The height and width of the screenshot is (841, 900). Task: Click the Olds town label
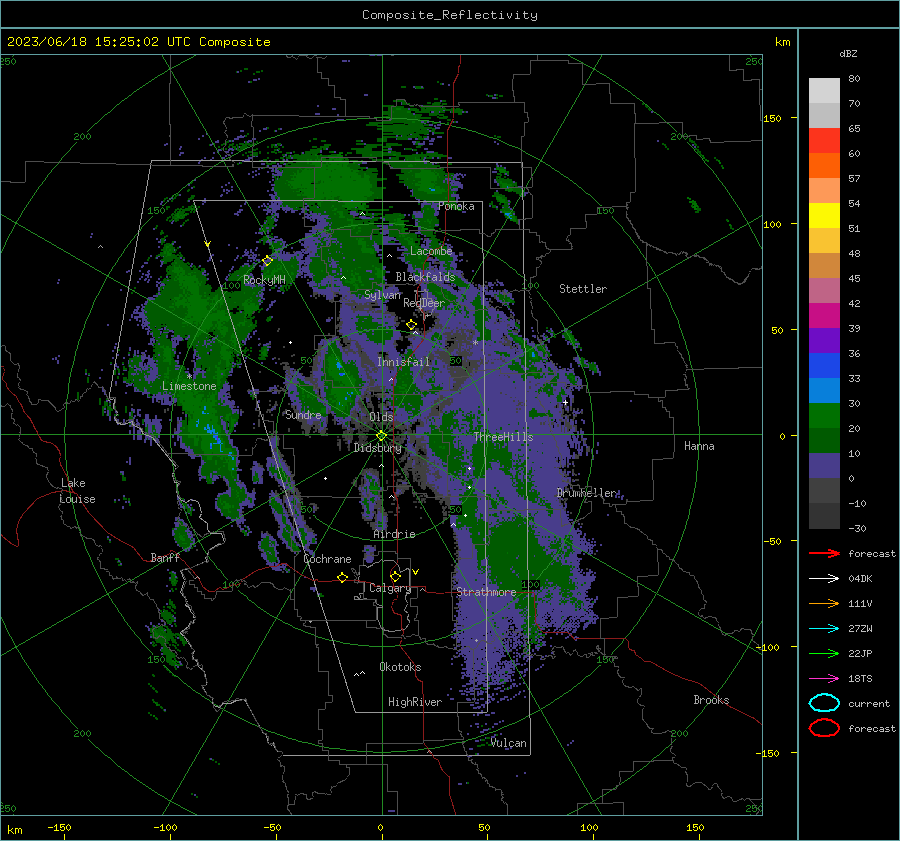pos(381,417)
